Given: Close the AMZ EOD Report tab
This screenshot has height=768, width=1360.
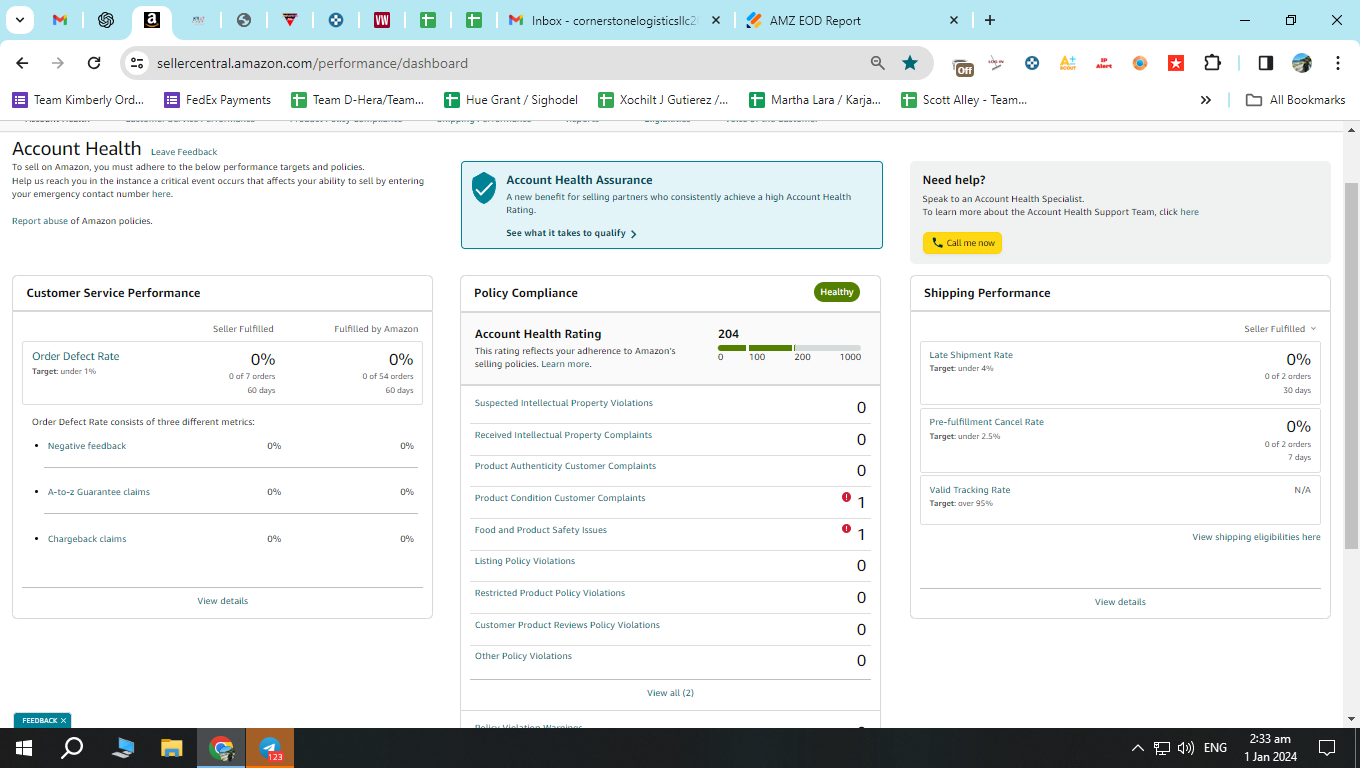Looking at the screenshot, I should click(953, 20).
